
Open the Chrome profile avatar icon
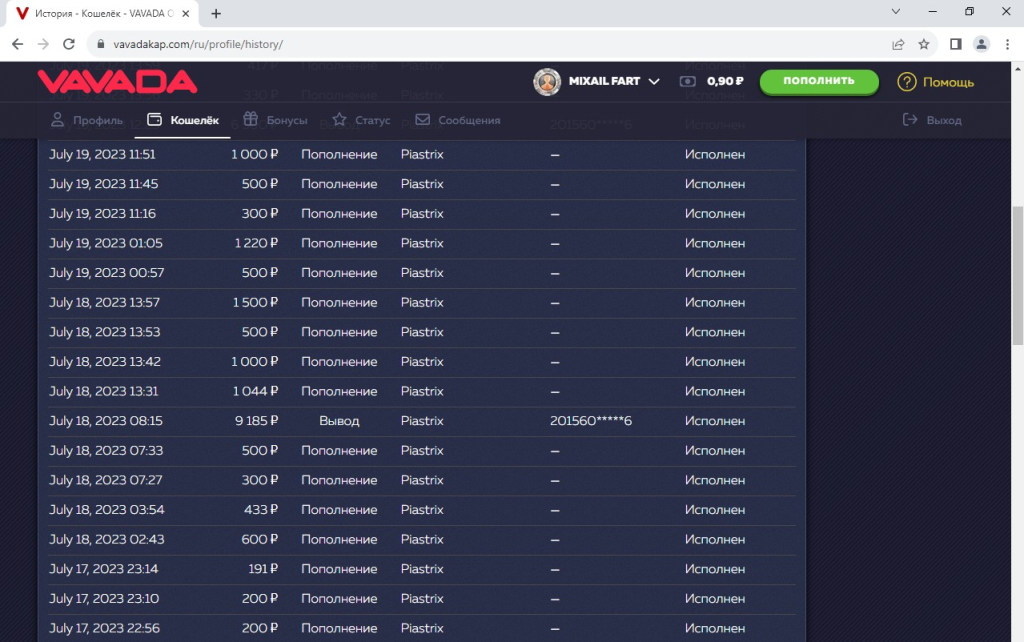[981, 44]
